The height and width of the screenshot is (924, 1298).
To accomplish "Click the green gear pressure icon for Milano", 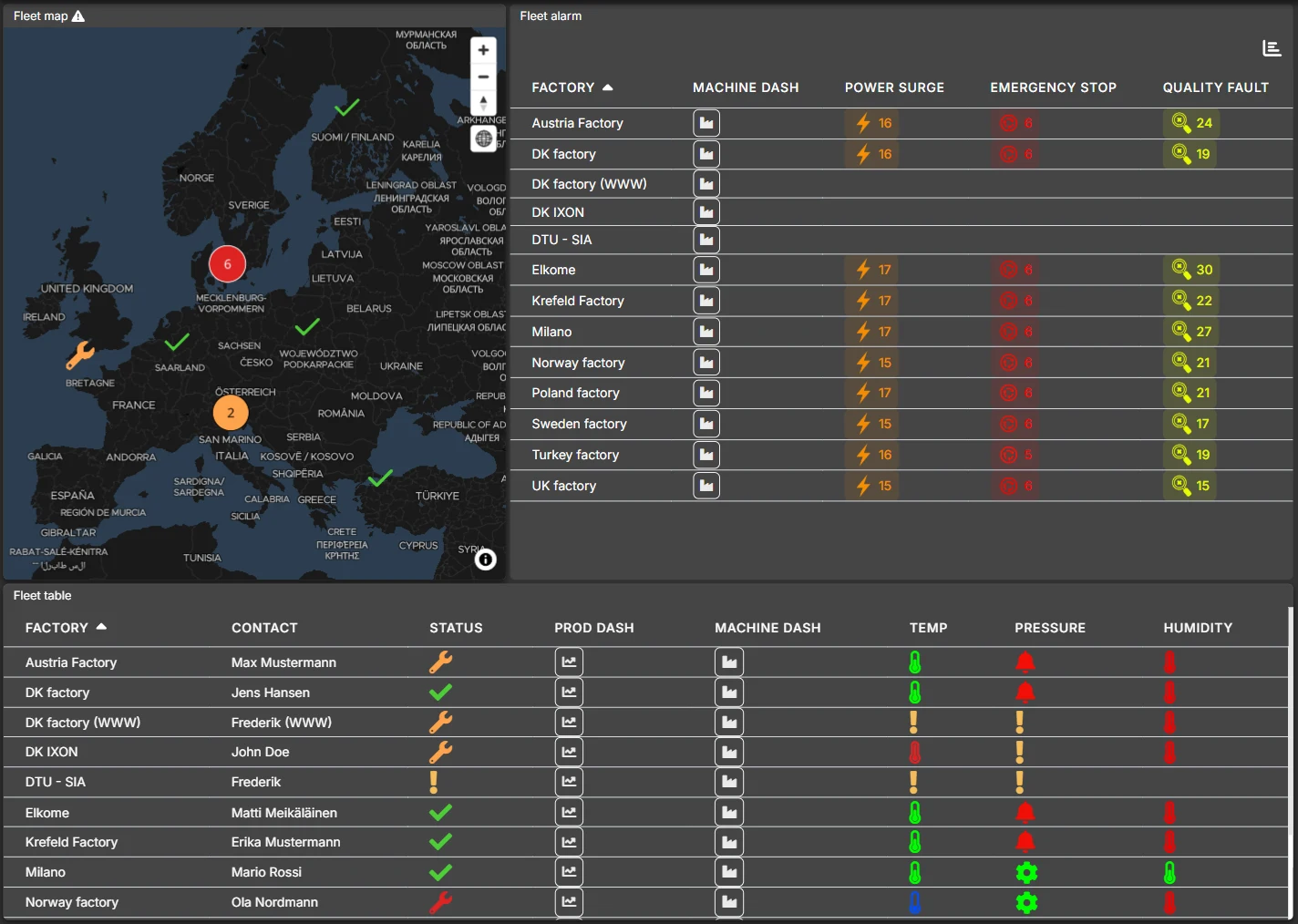I will pos(1026,873).
